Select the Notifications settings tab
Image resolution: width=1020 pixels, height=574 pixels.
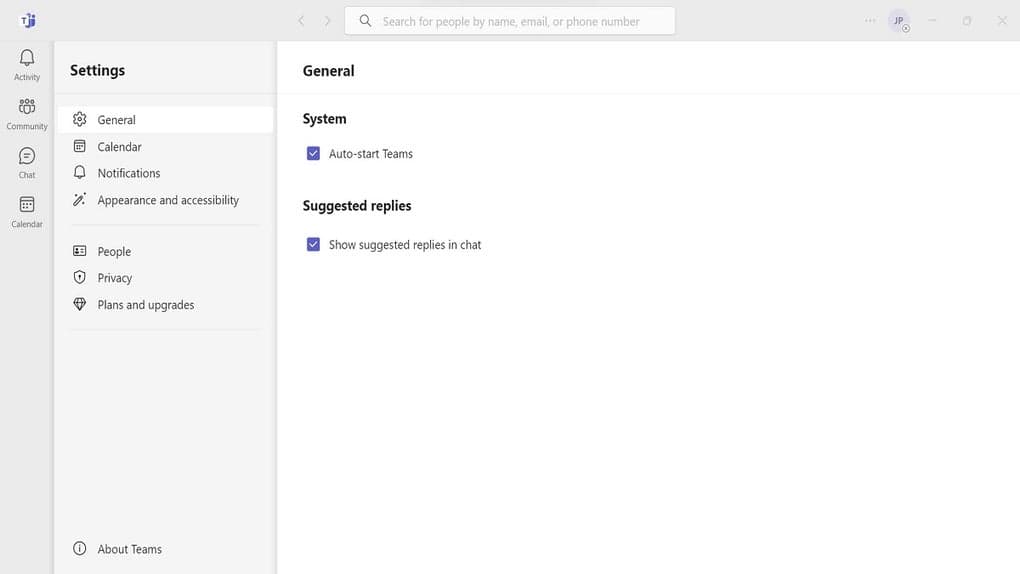click(x=165, y=173)
